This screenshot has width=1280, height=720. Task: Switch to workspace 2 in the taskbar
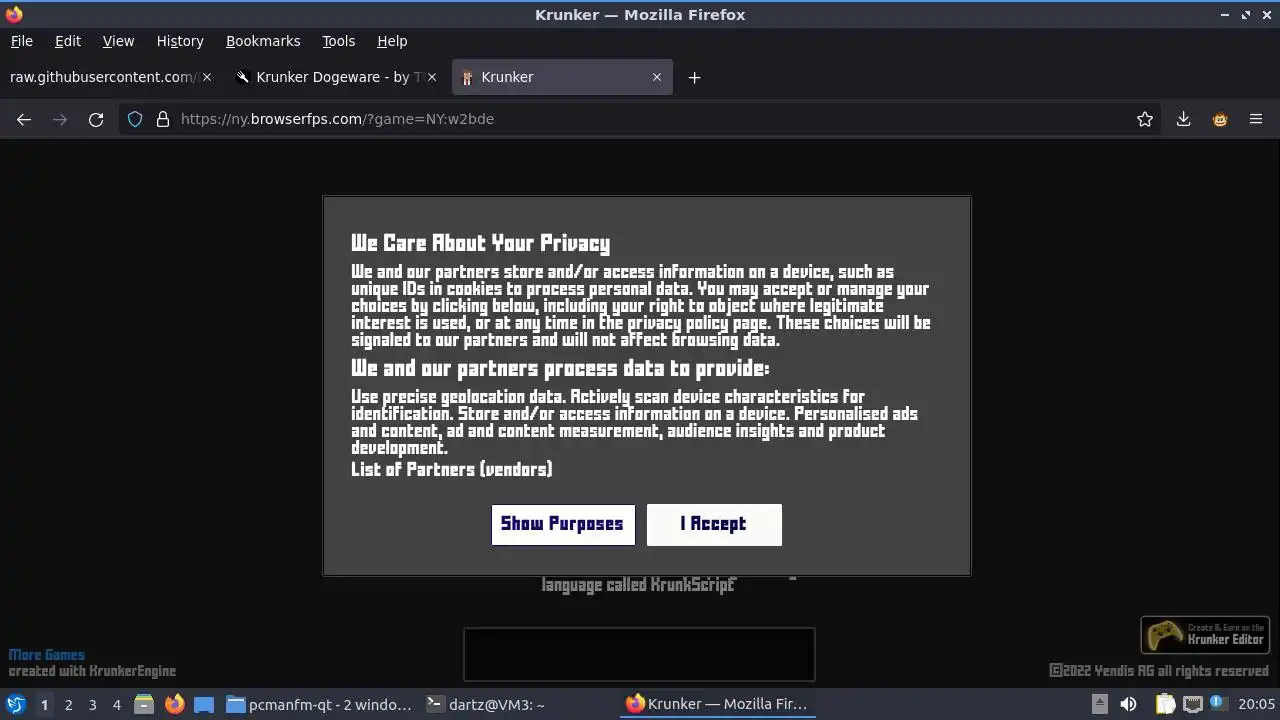[68, 704]
